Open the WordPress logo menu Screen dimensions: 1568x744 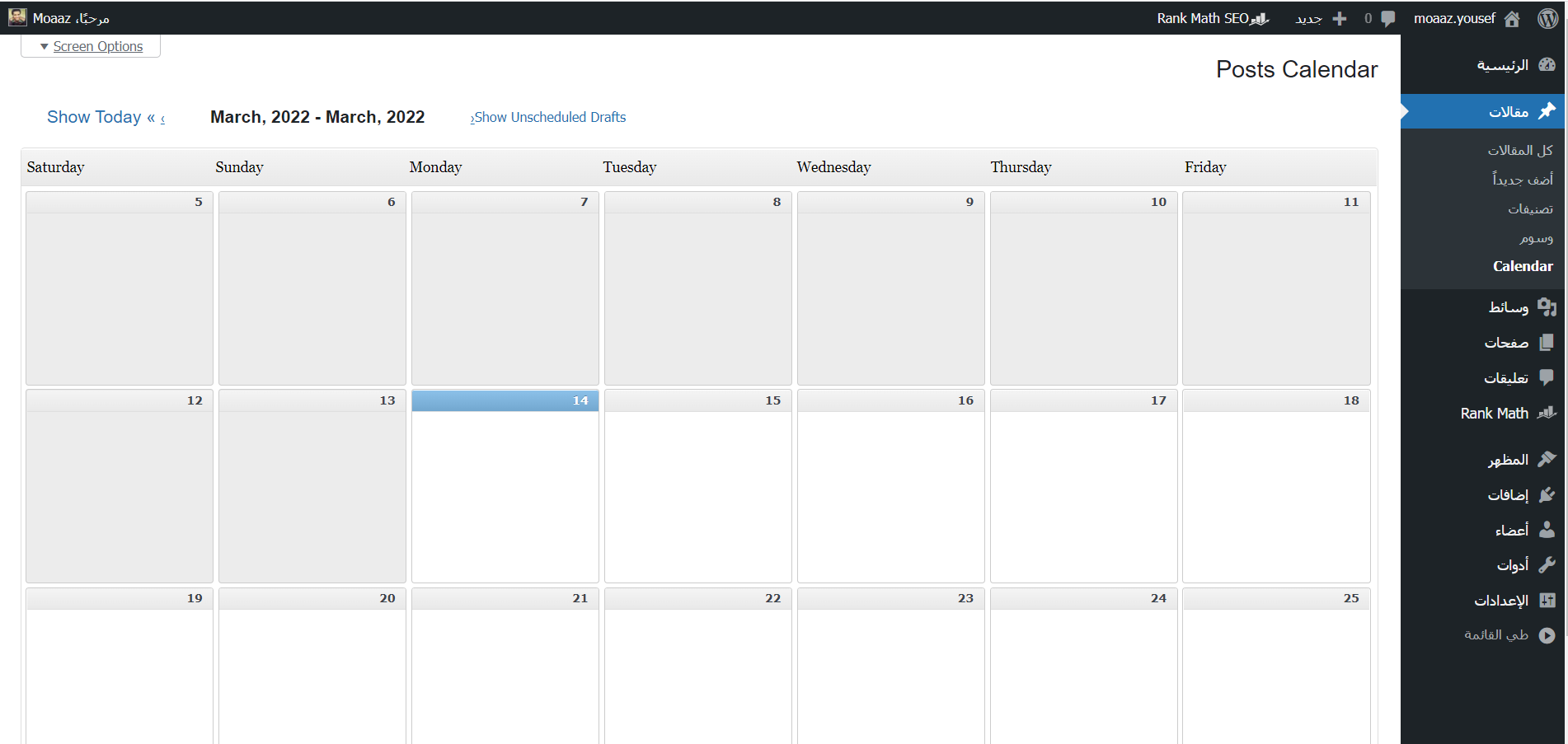point(1547,18)
